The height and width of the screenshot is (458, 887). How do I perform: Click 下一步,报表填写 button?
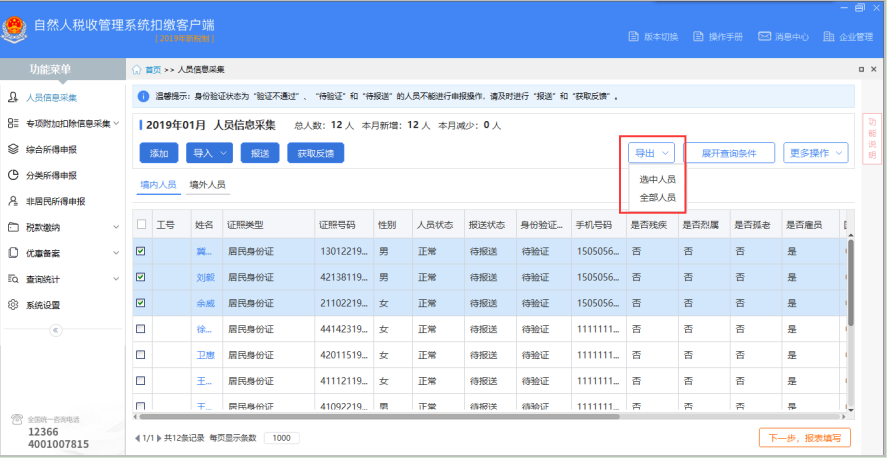point(805,438)
